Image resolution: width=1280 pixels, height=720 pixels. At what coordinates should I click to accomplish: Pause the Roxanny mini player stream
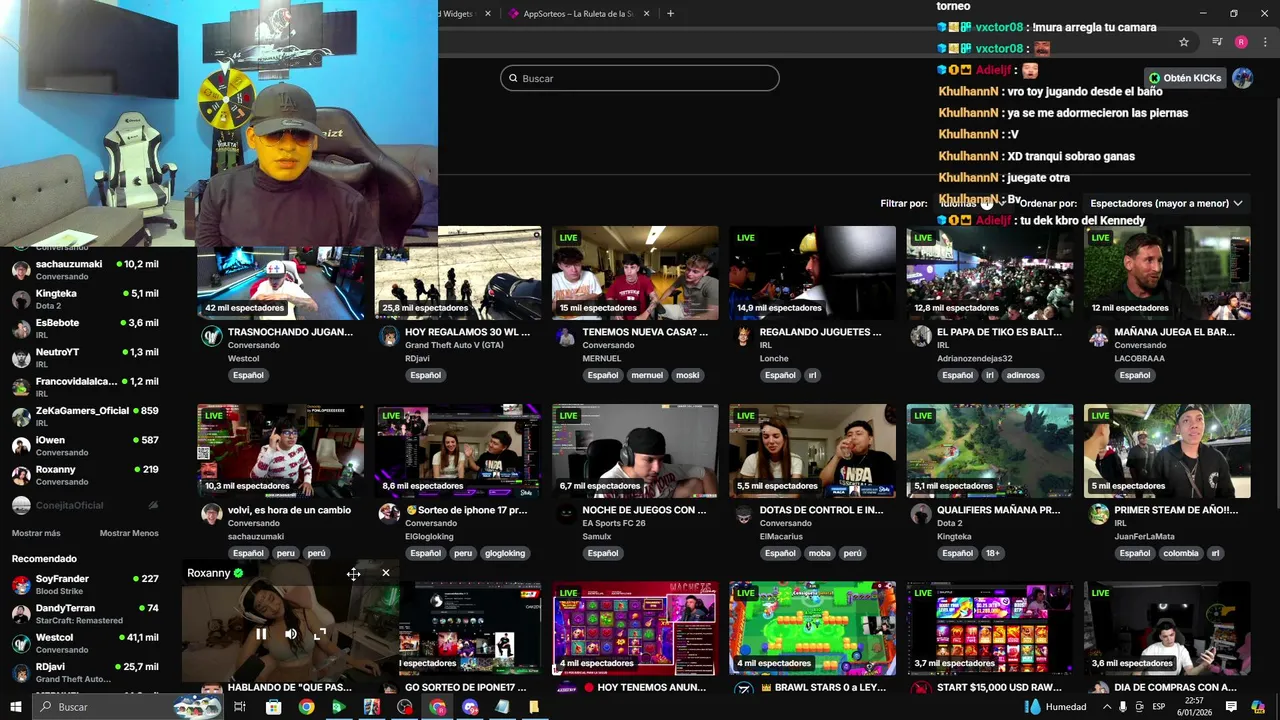[x=261, y=634]
